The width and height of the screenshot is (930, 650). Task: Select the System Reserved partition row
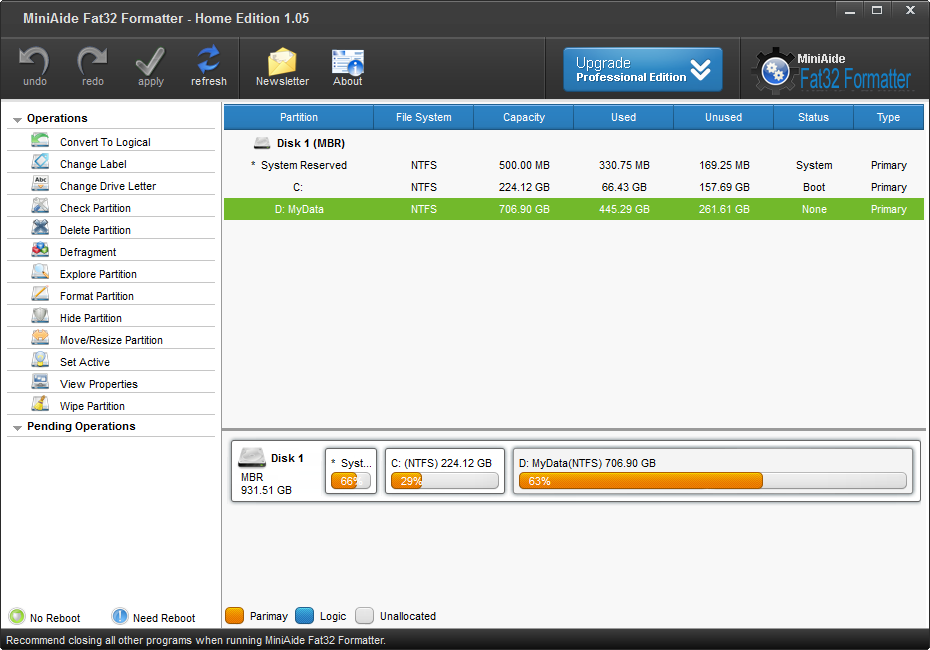click(x=574, y=165)
